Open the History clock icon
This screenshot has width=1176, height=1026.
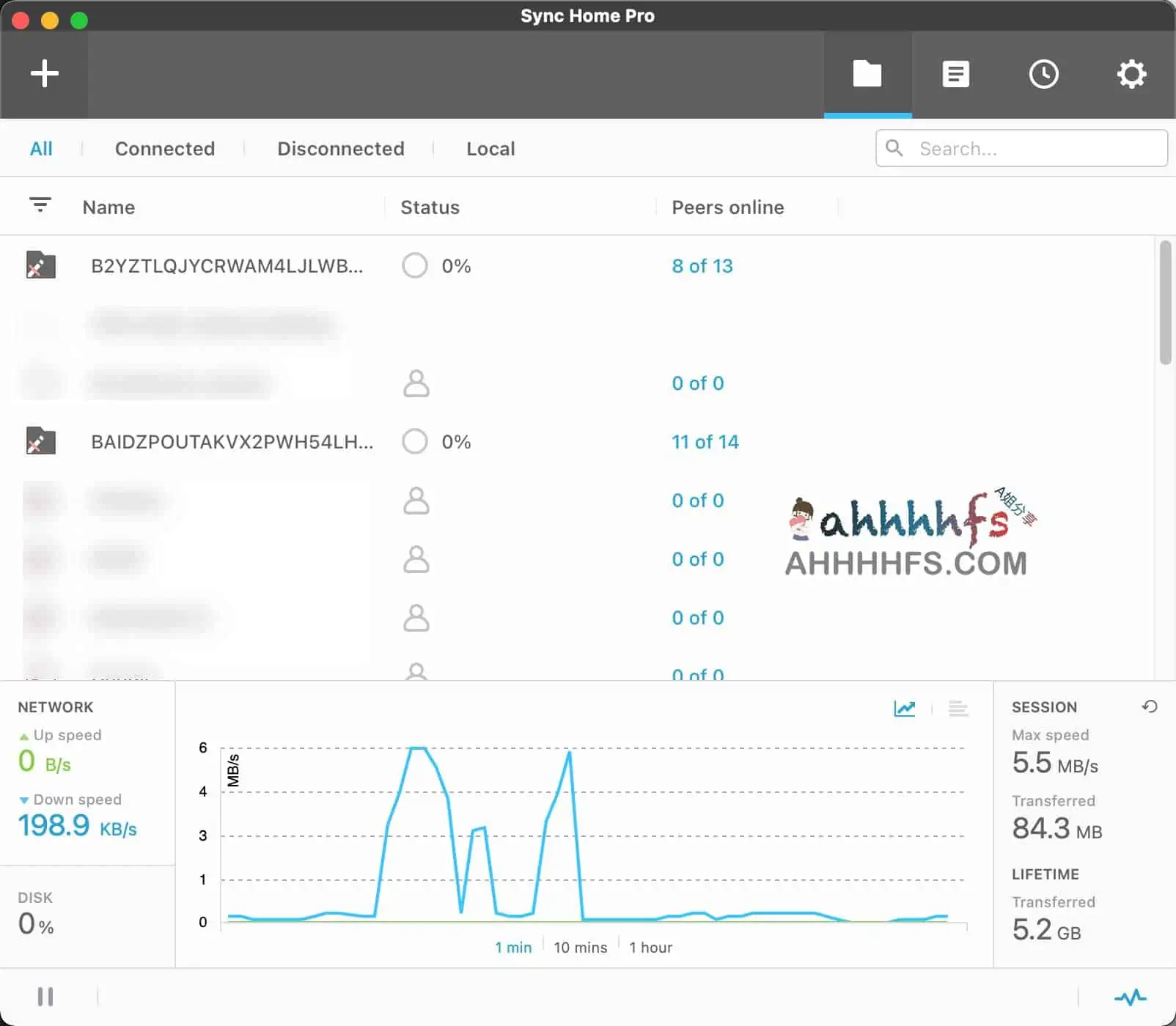[1043, 74]
